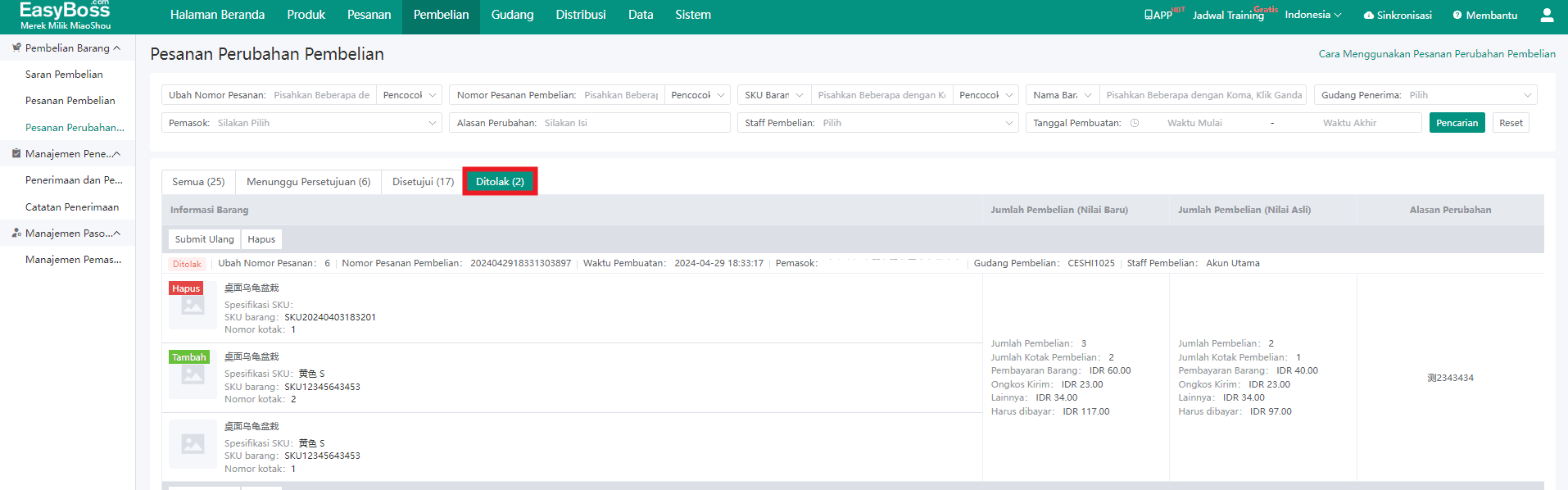
Task: Click the calendar clock icon in Tanggal Pembuatan
Action: coord(1135,123)
